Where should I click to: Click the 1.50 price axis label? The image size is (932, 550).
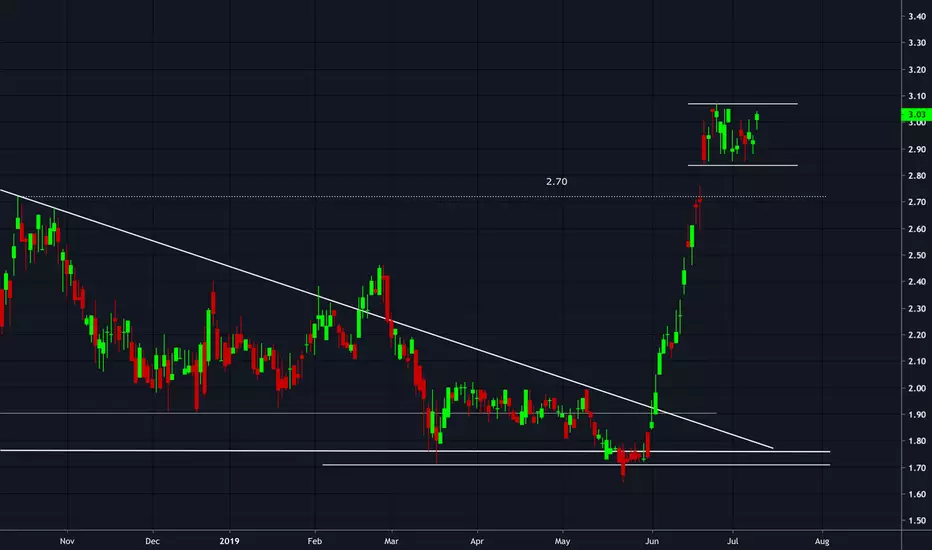point(917,521)
